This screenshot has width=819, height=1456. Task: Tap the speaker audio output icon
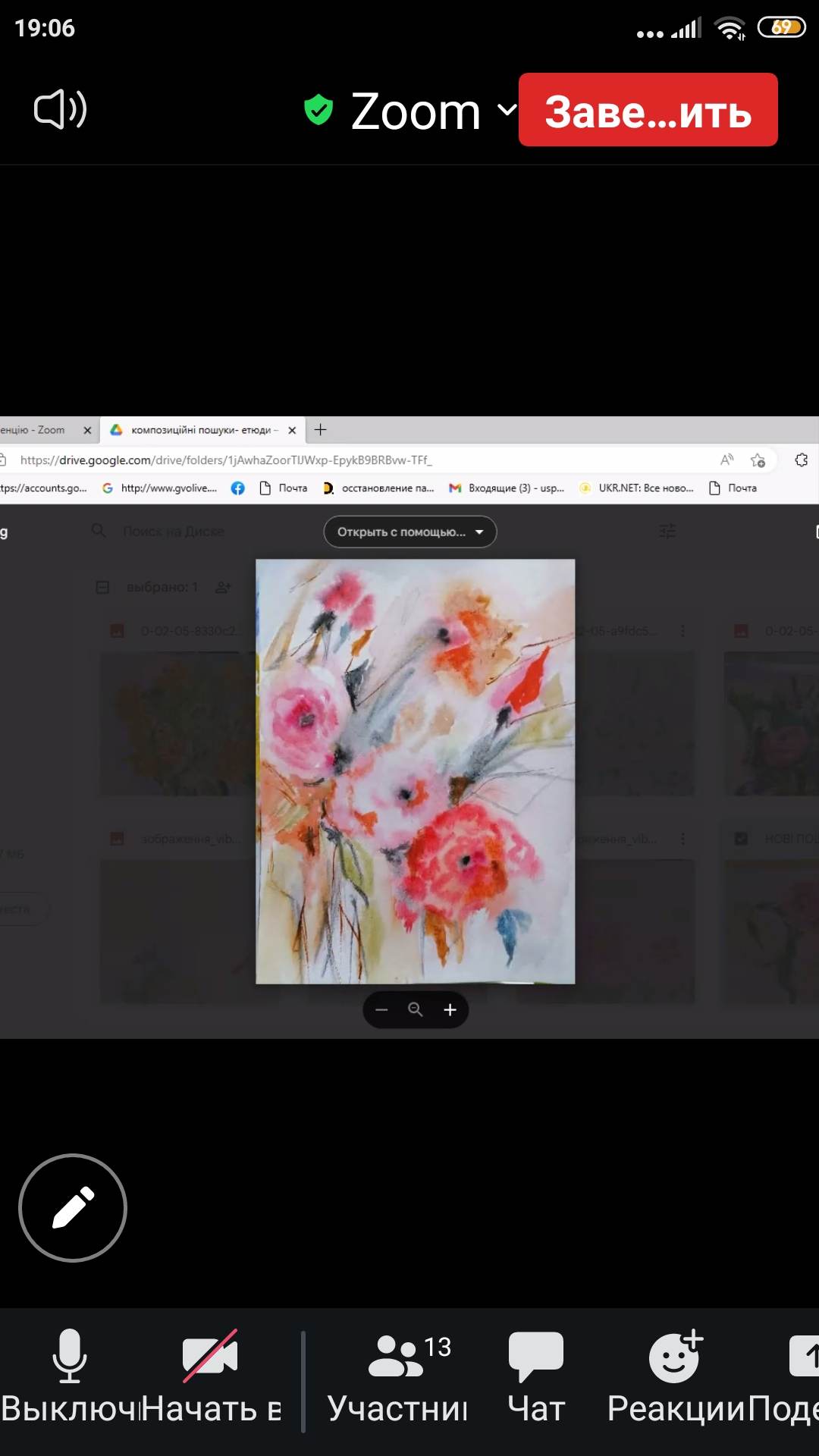[61, 110]
